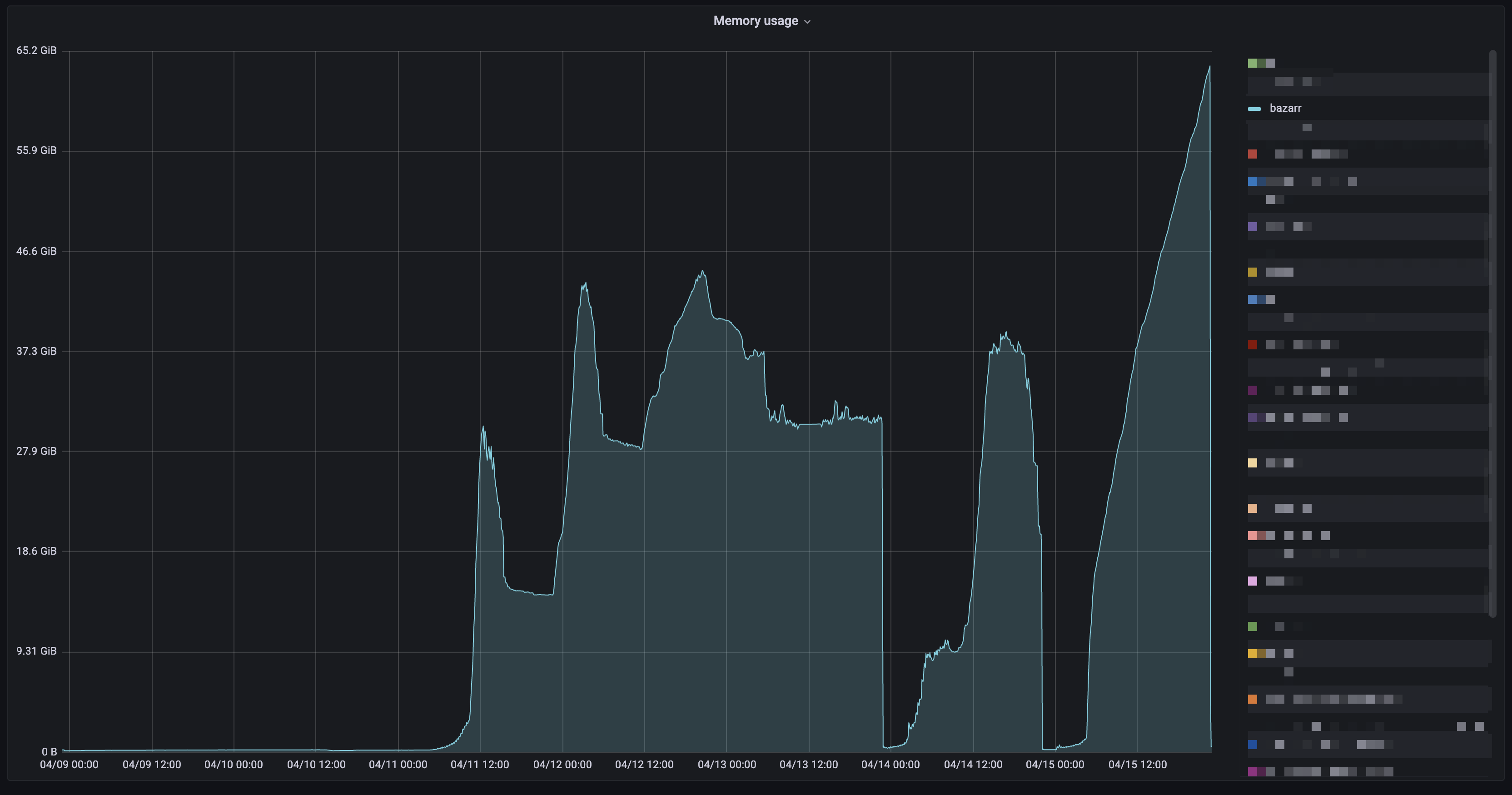1512x795 pixels.
Task: Click the 9.31 GiB y-axis label
Action: [x=36, y=651]
